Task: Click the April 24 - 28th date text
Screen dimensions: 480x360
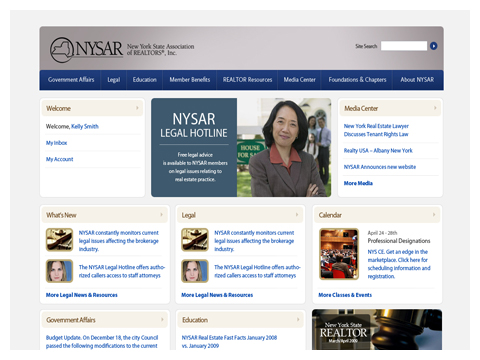Action: (x=382, y=233)
